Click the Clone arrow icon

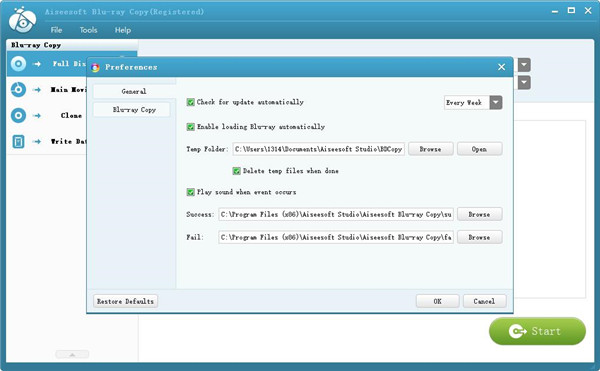click(x=37, y=116)
